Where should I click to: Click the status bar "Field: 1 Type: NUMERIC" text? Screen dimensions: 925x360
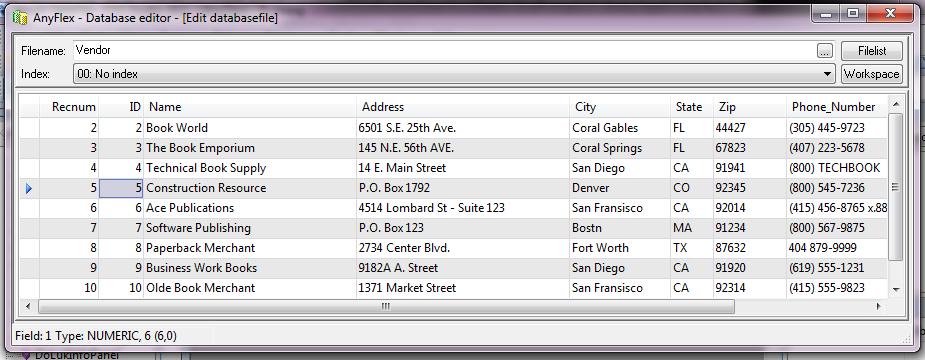(96, 336)
